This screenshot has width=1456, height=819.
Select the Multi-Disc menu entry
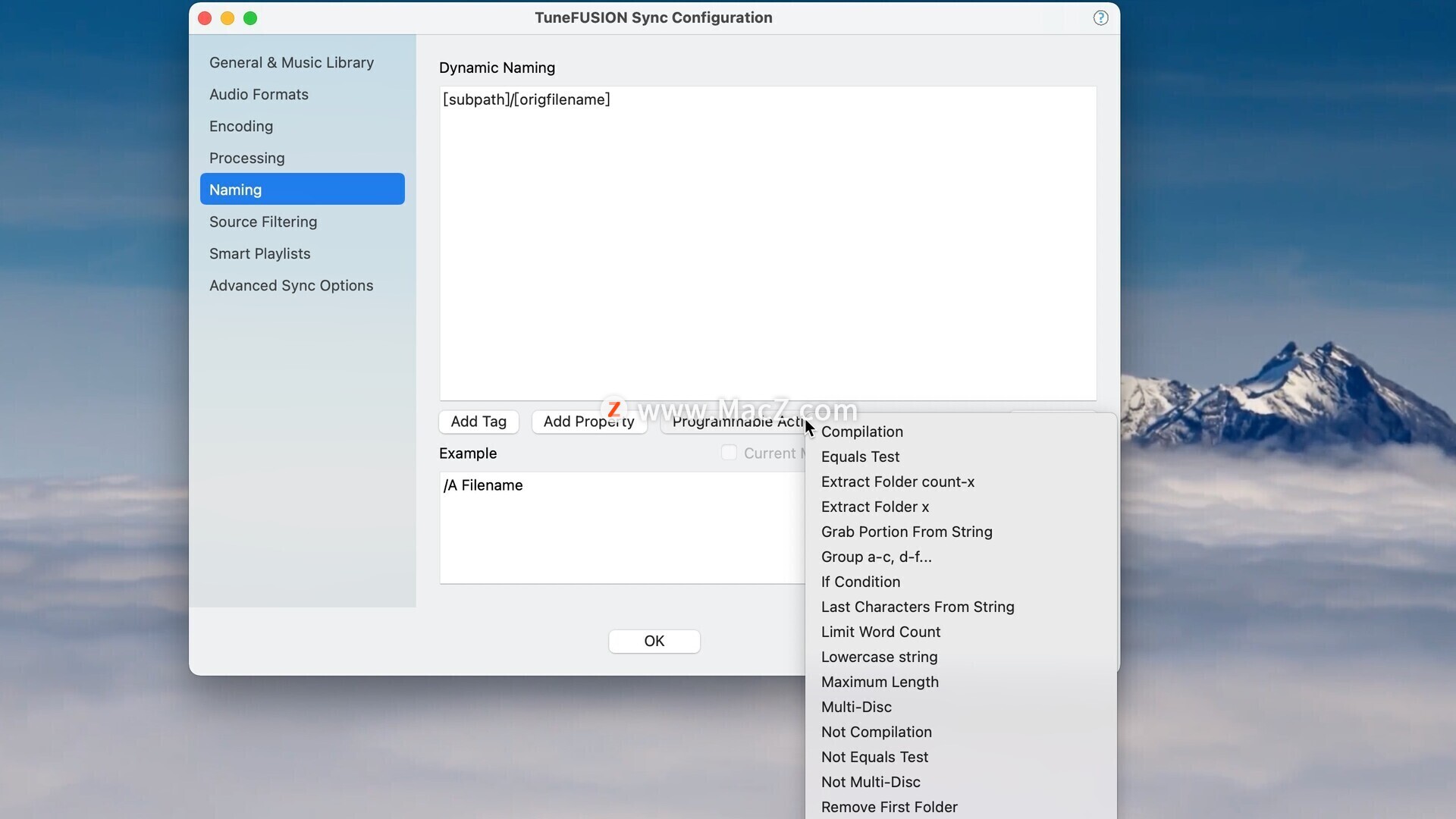pos(961,708)
